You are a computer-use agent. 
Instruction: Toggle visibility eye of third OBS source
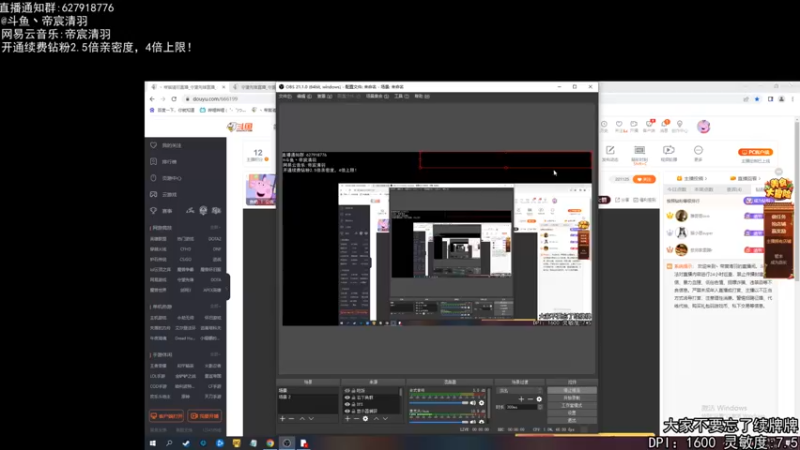(x=347, y=404)
